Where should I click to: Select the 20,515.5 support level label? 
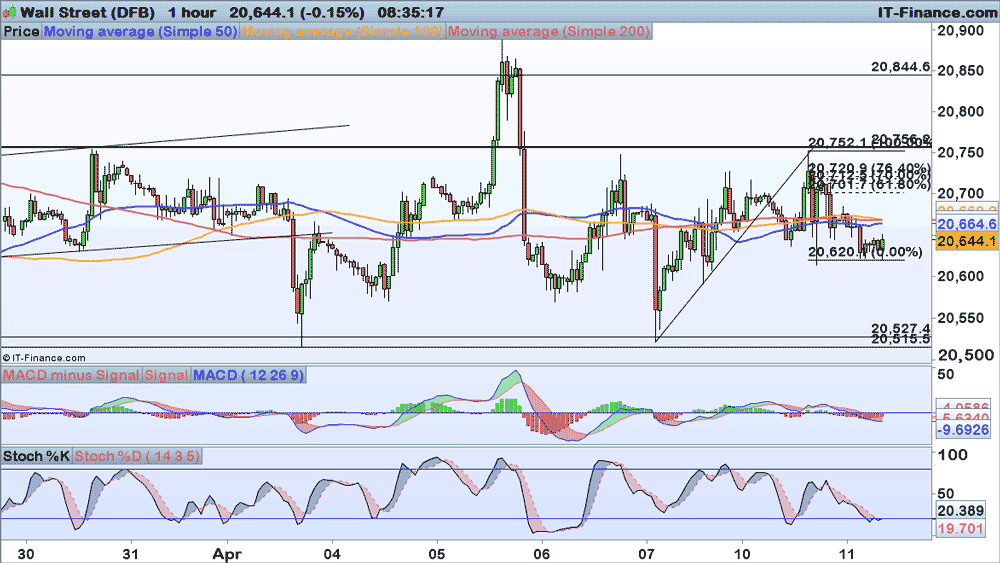[x=901, y=339]
